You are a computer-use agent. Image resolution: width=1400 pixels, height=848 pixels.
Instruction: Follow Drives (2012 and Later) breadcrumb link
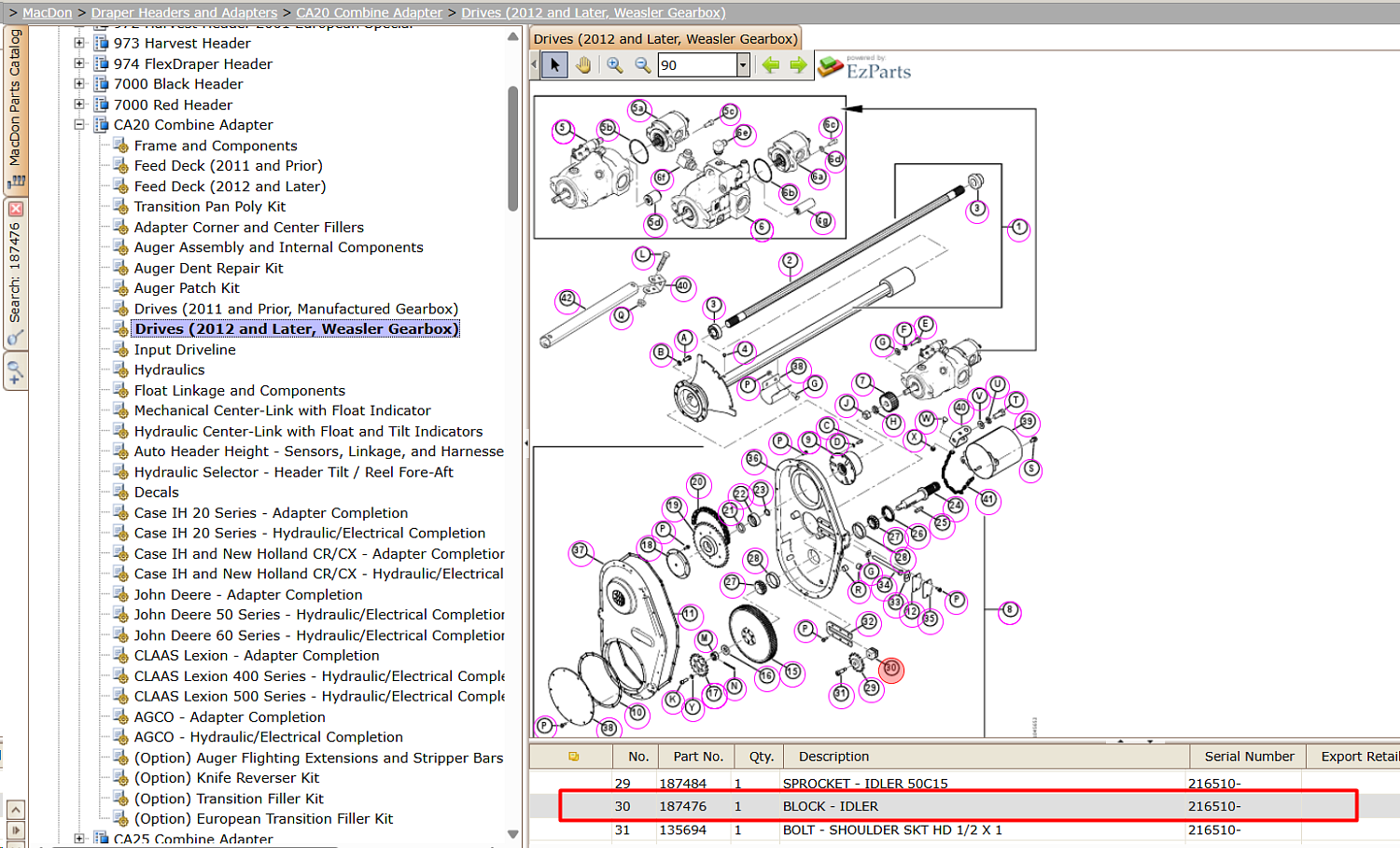[x=594, y=12]
